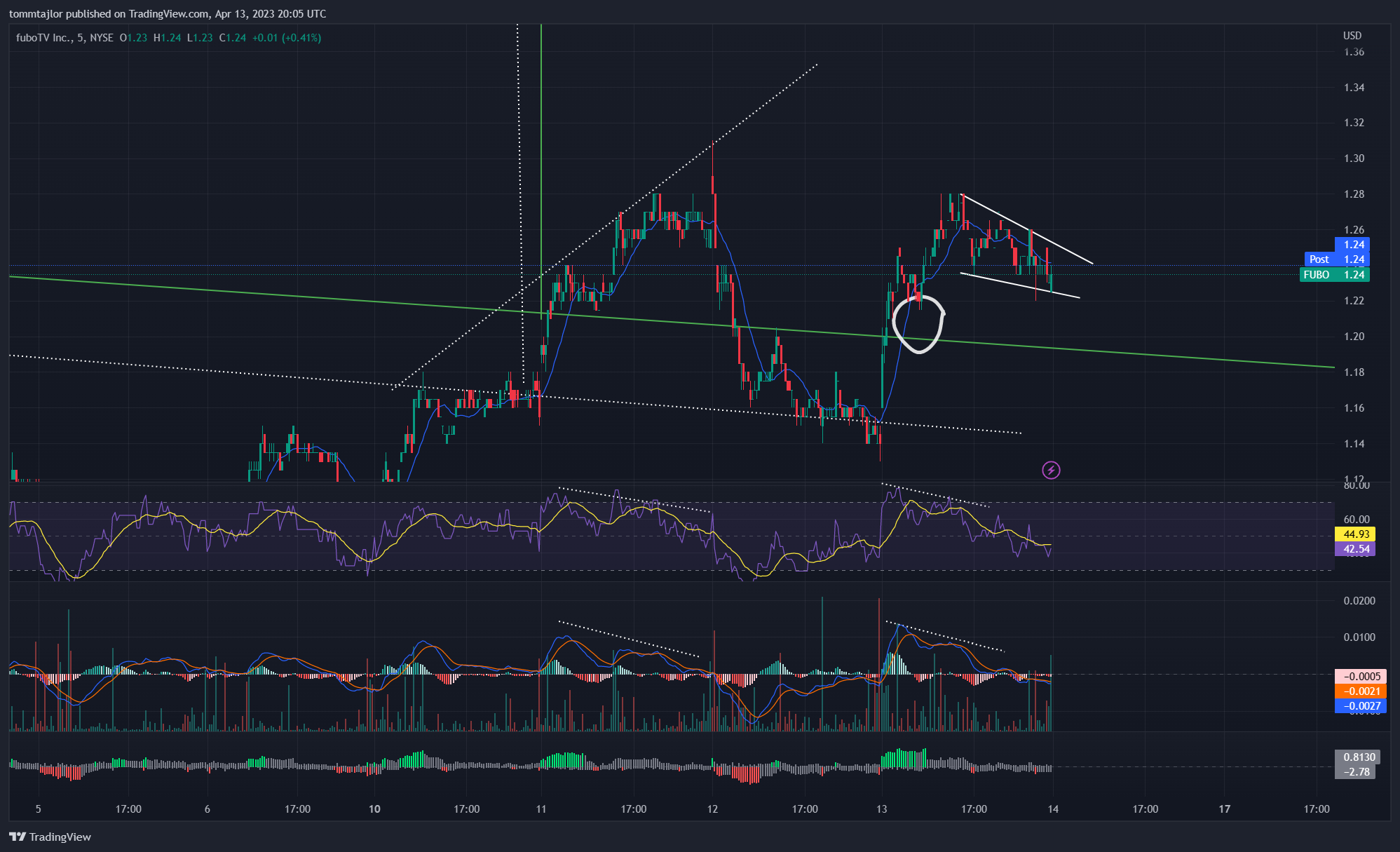The height and width of the screenshot is (852, 1400).
Task: Click the 0.0200 MACD axis label
Action: tap(1359, 601)
